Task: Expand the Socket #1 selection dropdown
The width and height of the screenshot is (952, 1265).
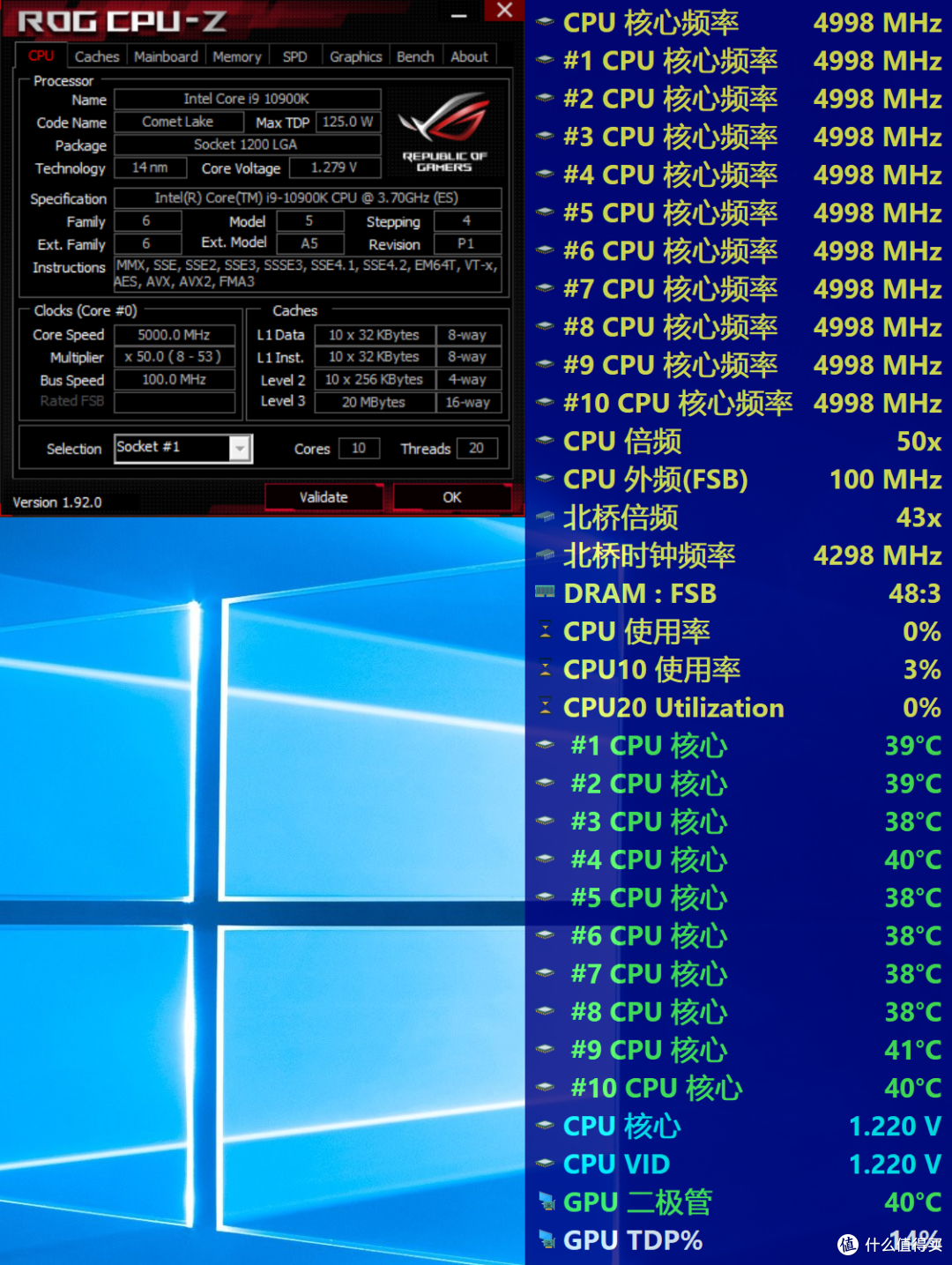Action: pos(240,449)
